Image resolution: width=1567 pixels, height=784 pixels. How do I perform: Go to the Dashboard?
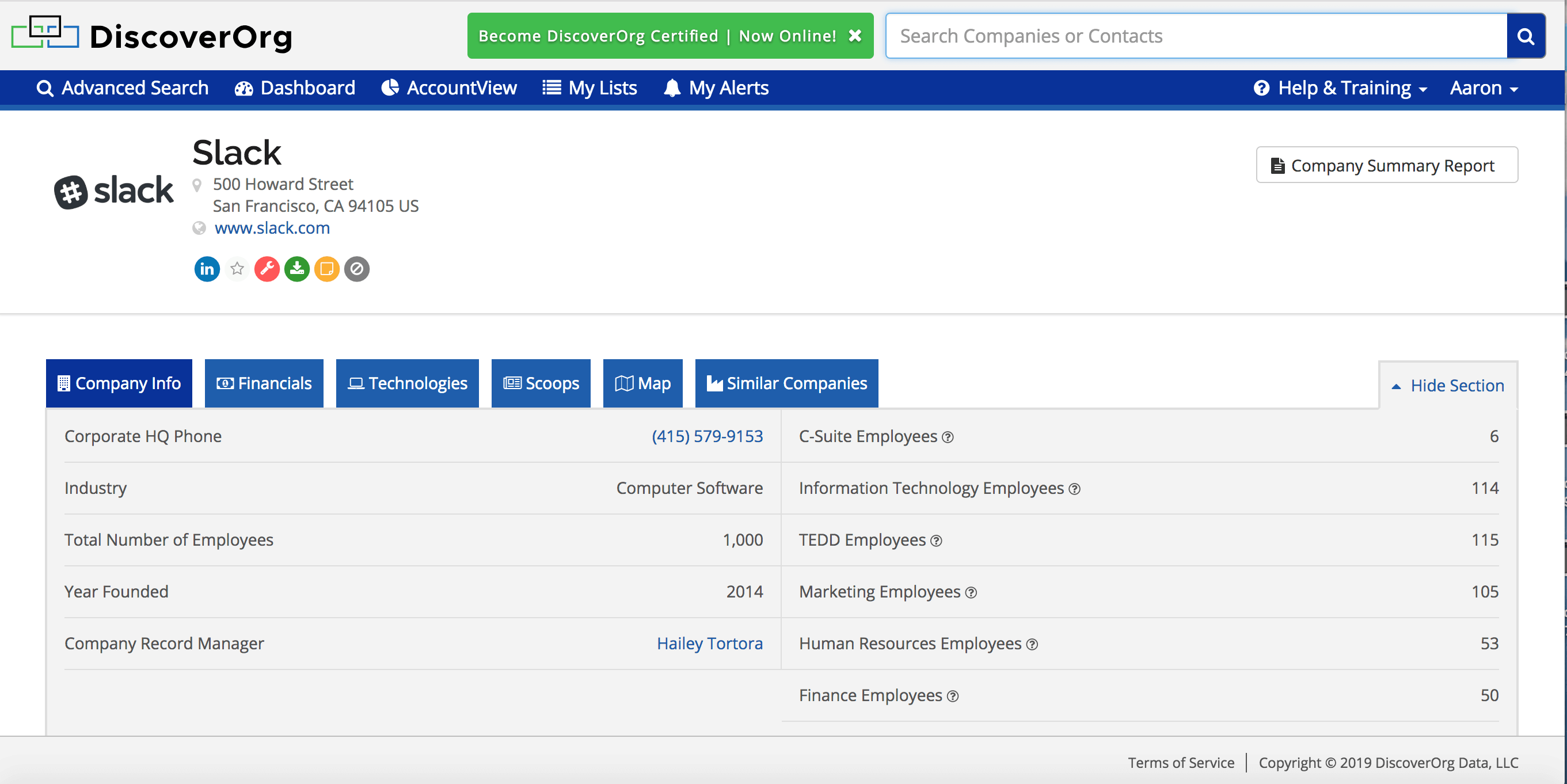pos(295,88)
